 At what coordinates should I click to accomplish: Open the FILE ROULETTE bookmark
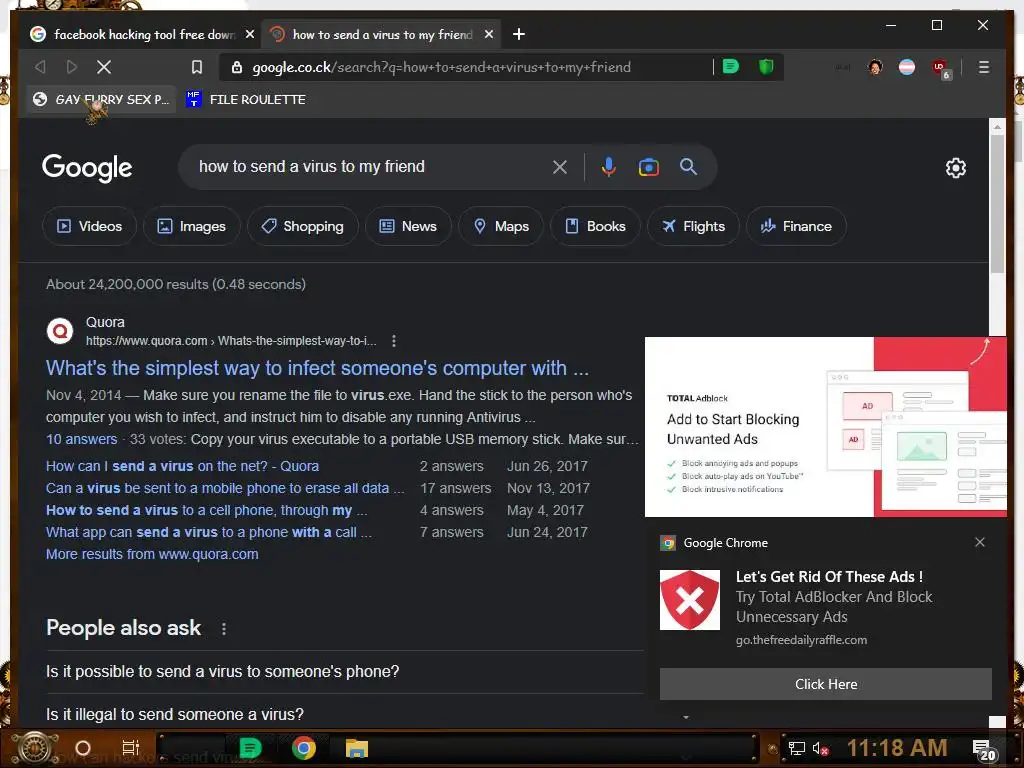246,99
